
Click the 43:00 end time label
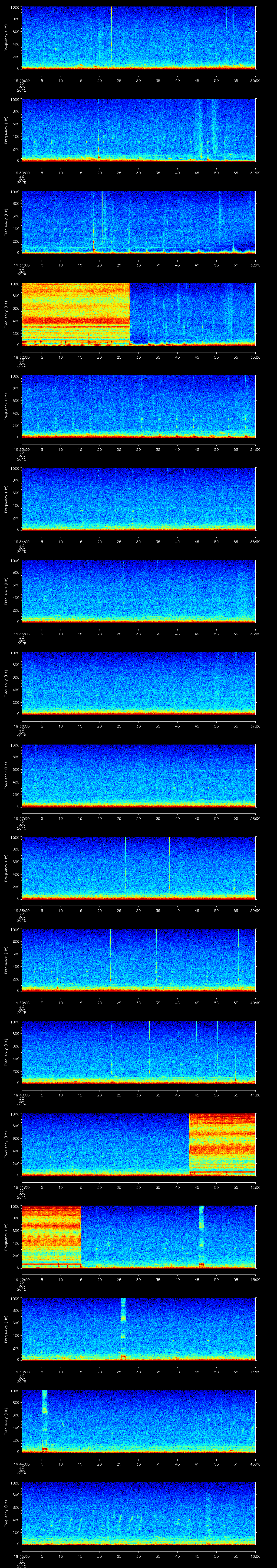[256, 1279]
